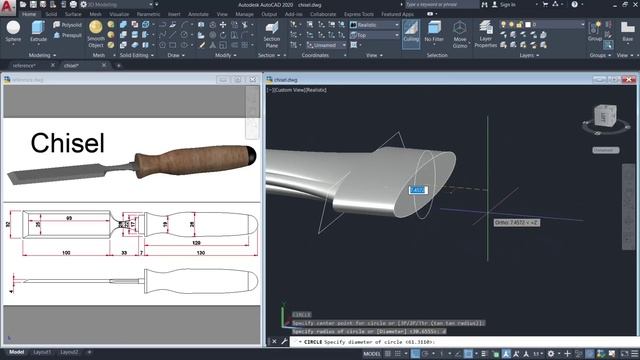The height and width of the screenshot is (360, 640).
Task: Add a new layout with plus button
Action: tap(89, 352)
